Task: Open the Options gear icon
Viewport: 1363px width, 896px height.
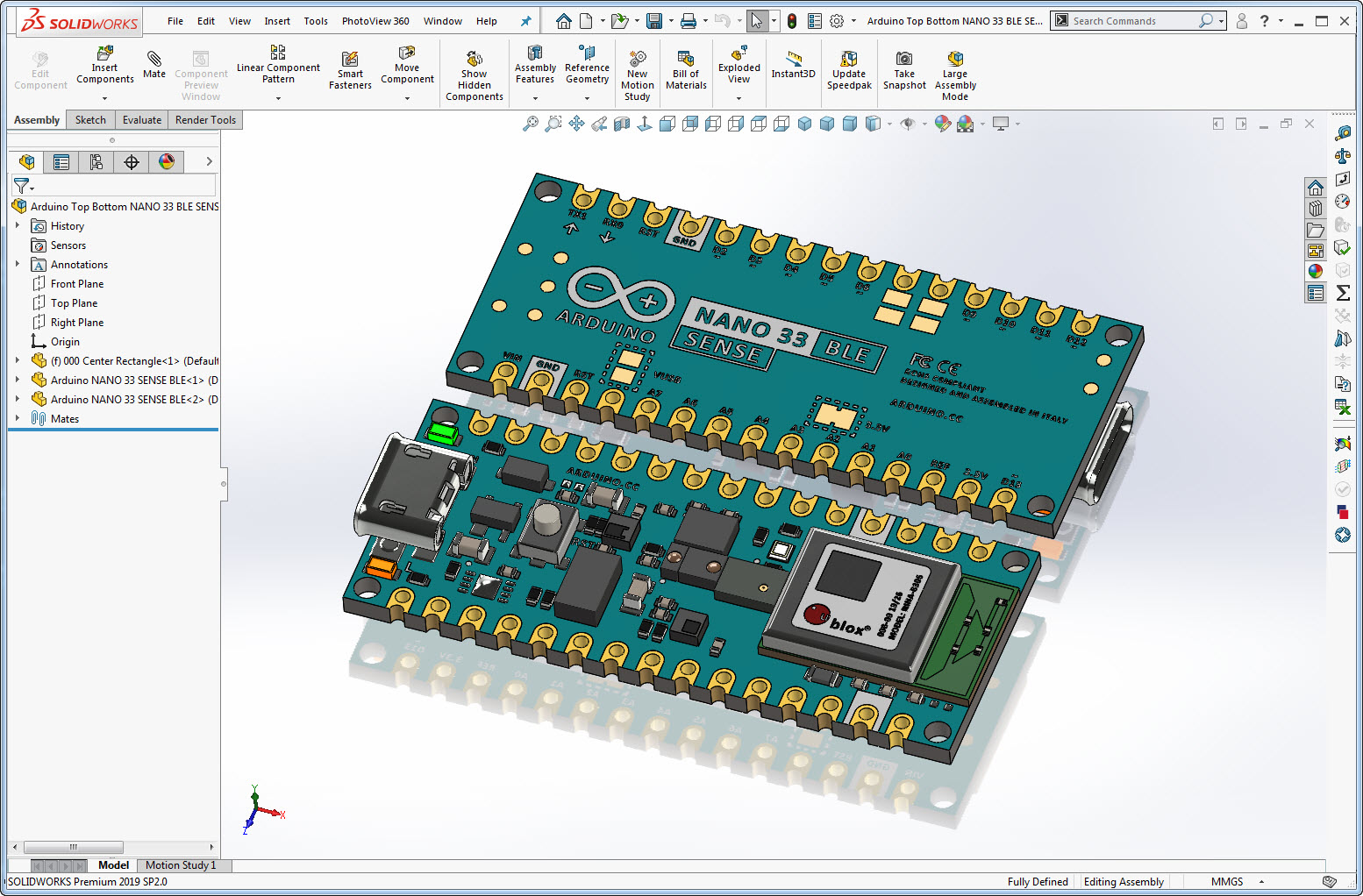Action: (837, 21)
